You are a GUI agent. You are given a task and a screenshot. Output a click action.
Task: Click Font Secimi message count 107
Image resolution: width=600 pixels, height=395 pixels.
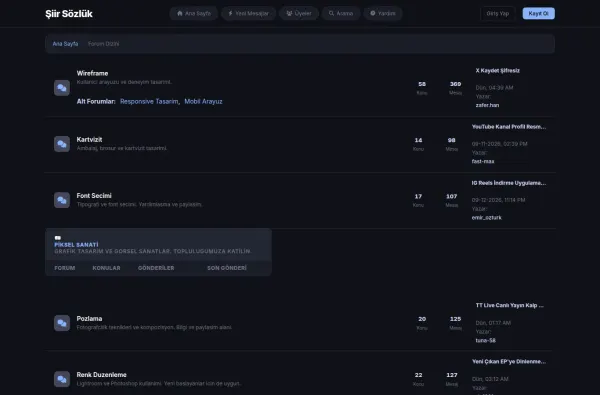tap(452, 196)
